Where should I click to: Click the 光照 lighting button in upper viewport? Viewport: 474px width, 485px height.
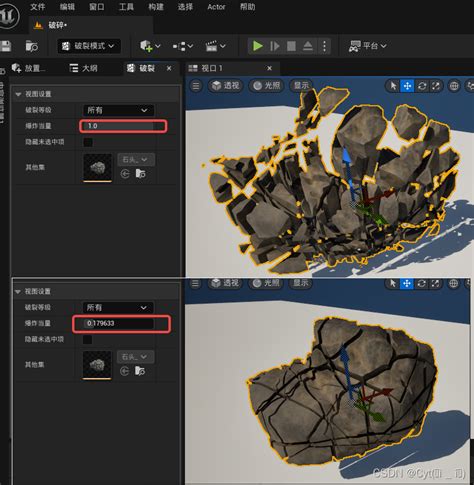[x=266, y=86]
